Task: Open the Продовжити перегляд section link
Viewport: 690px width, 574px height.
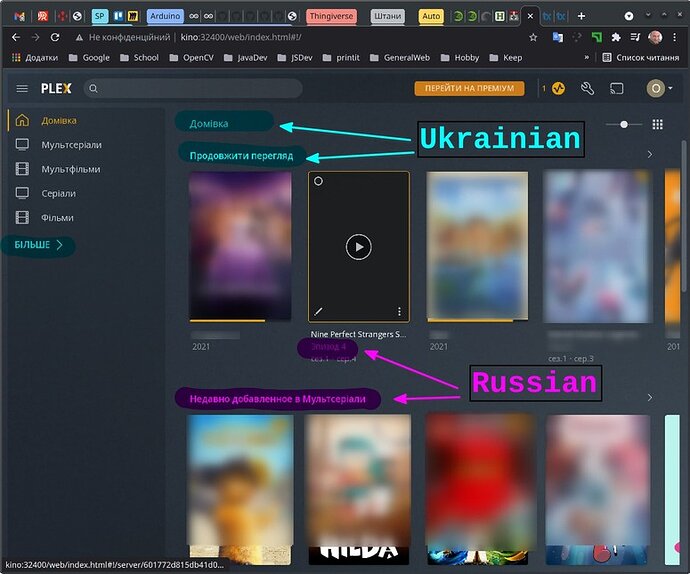Action: pos(241,156)
